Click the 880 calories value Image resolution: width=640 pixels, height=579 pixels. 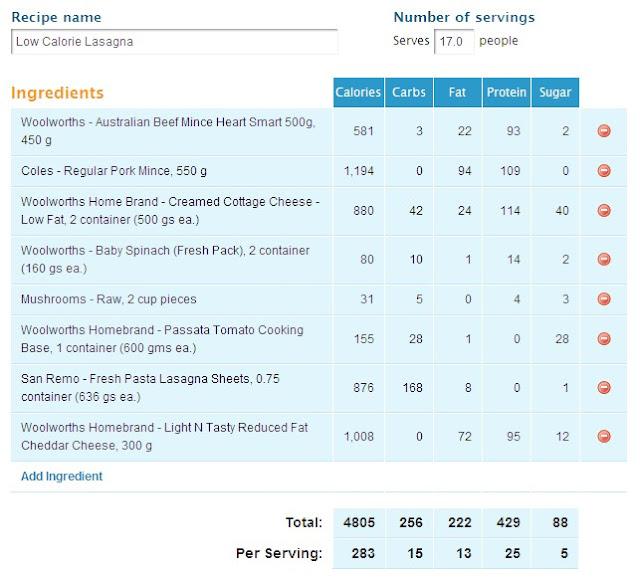click(x=363, y=211)
